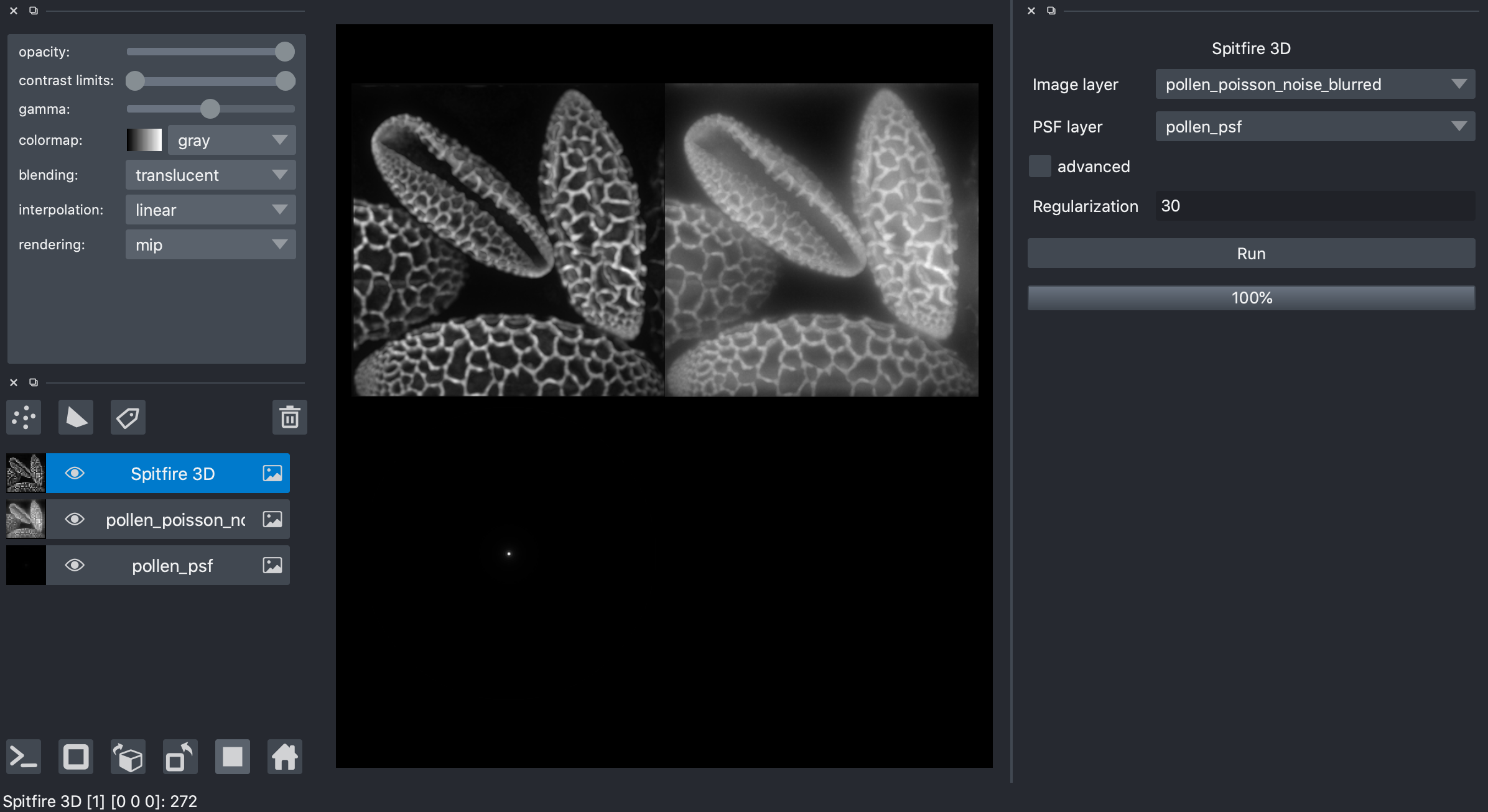Roll dimensions with the cube icon

[128, 757]
